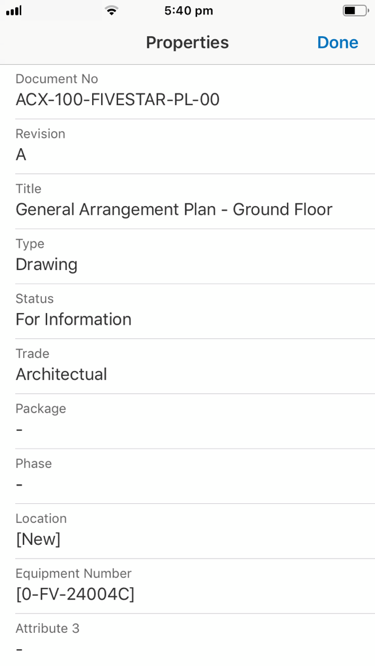This screenshot has width=375, height=666.
Task: Select the Trade value Architectual
Action: [61, 374]
